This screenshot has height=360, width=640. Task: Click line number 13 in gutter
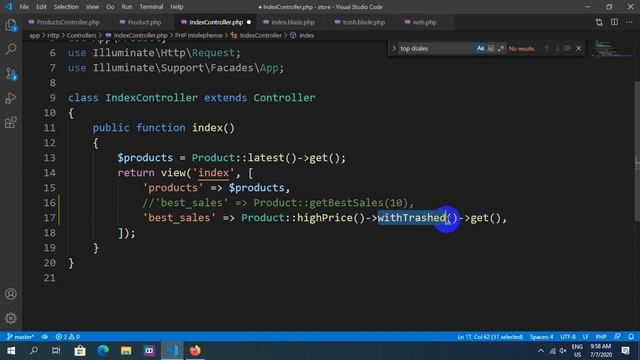point(49,158)
